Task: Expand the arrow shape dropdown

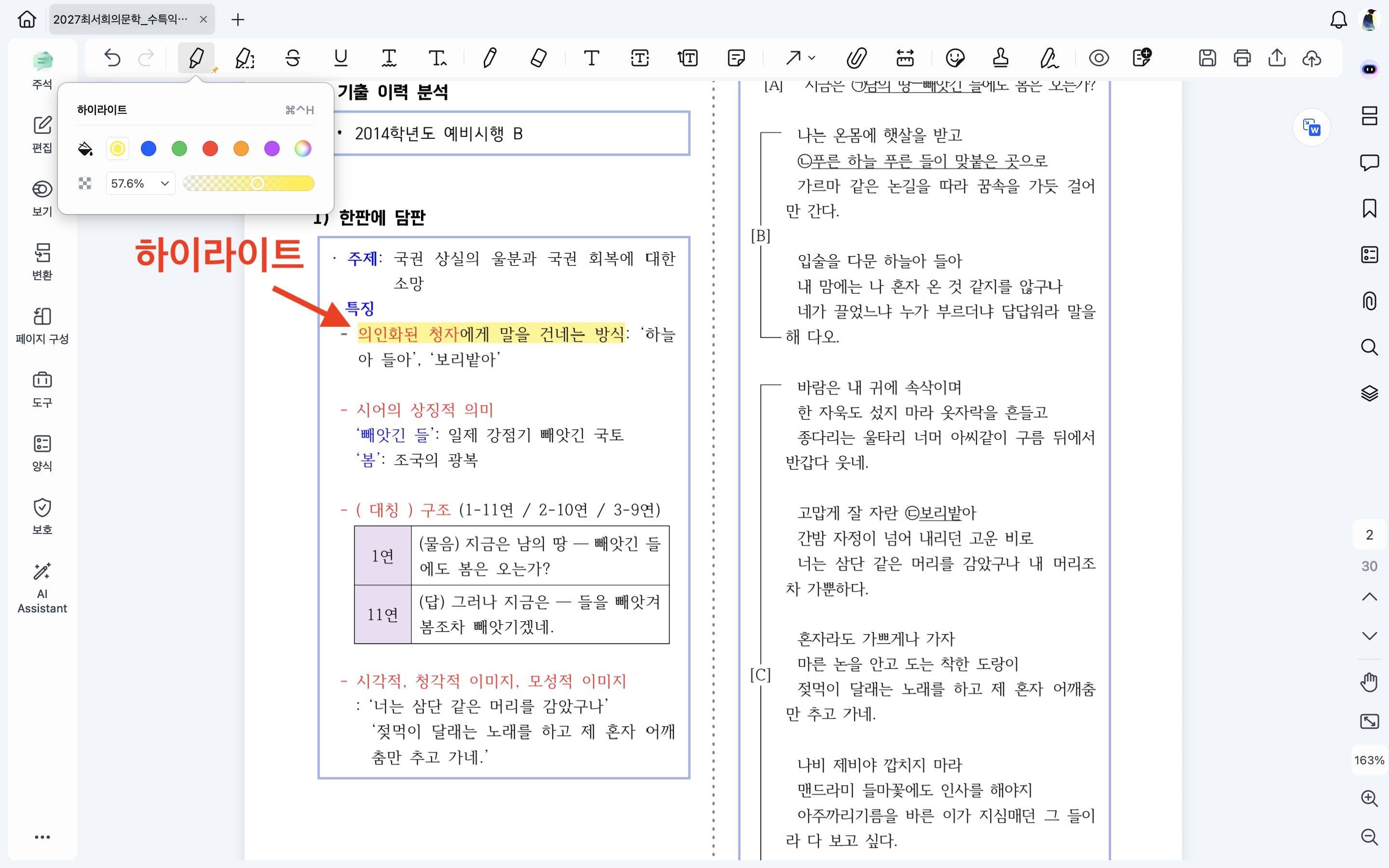Action: click(812, 58)
